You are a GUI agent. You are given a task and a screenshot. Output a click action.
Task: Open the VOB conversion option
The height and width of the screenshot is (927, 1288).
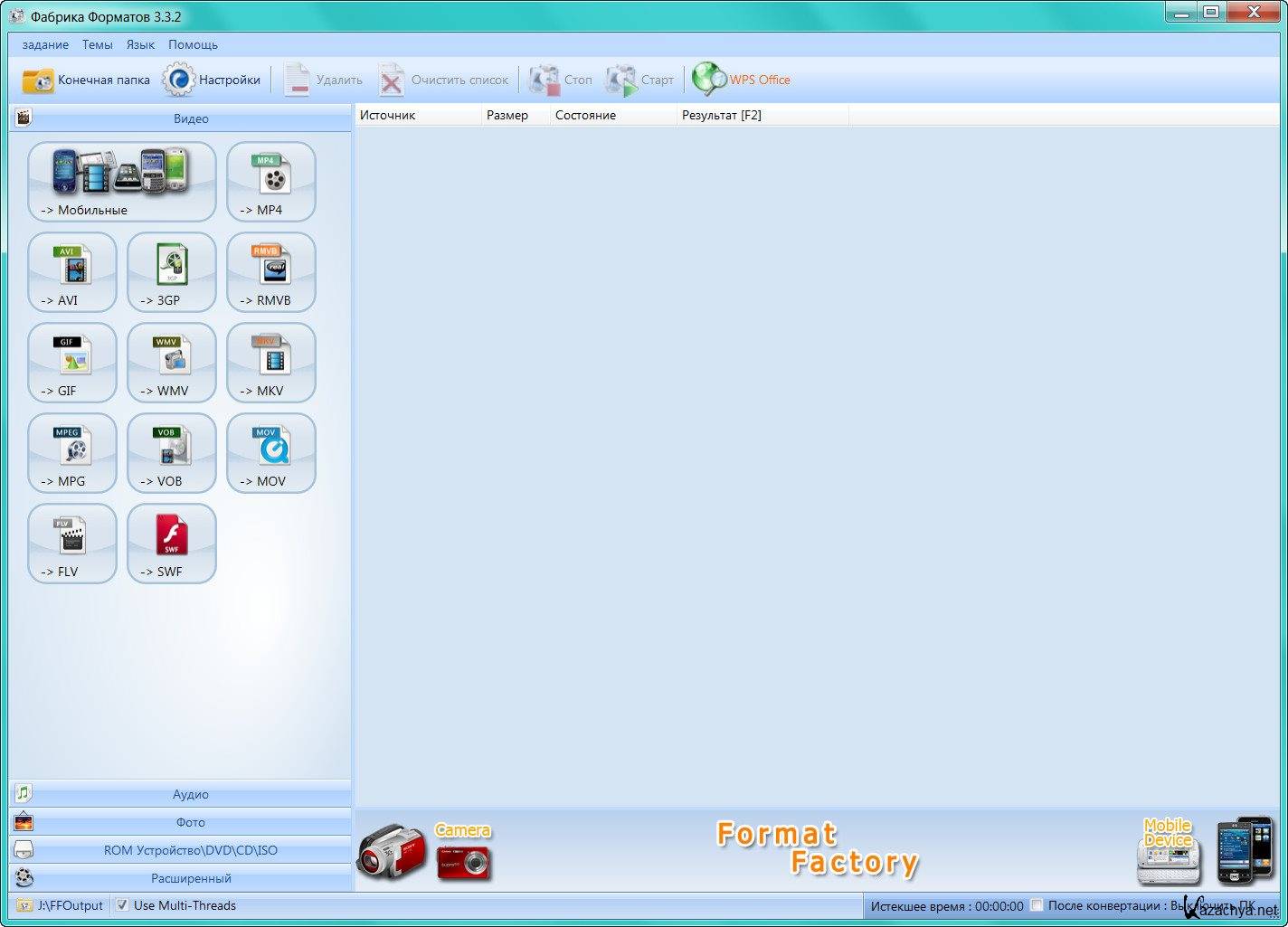[x=172, y=453]
